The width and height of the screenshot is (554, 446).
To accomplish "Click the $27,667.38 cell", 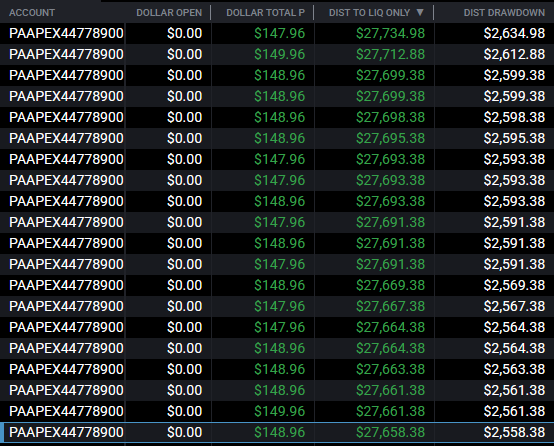I will pyautogui.click(x=390, y=306).
